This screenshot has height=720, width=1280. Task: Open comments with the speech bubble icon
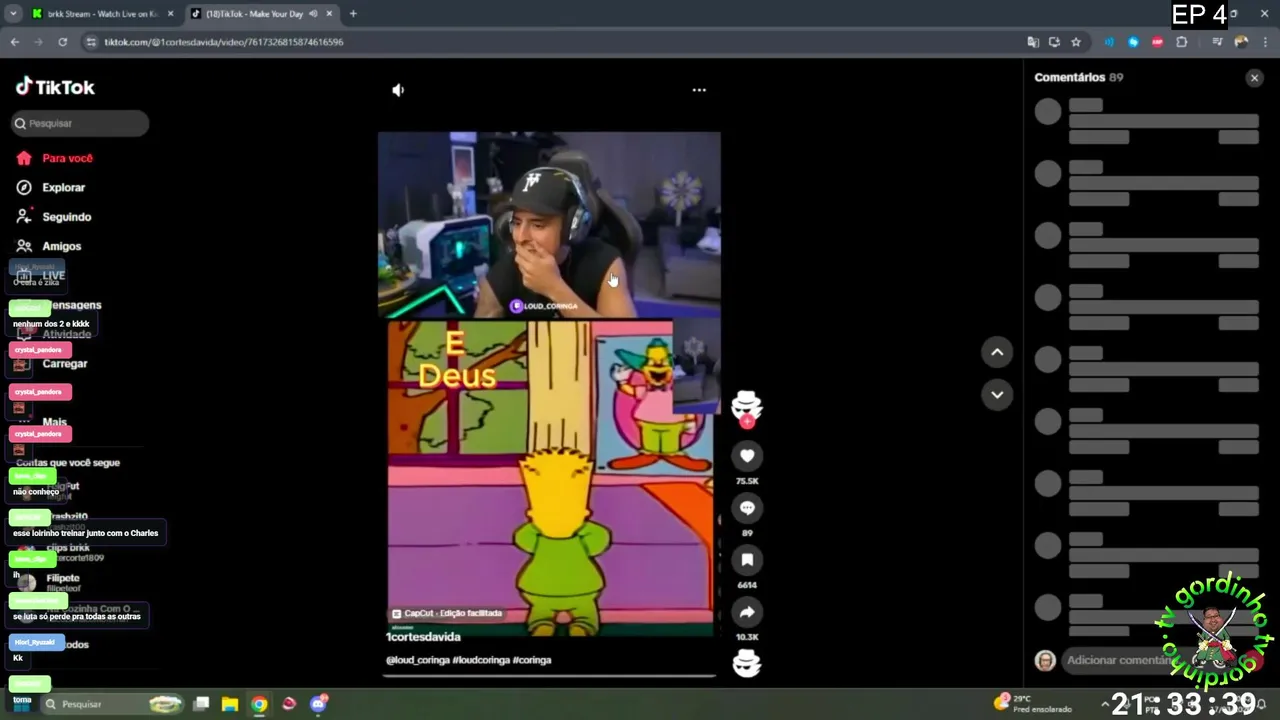pyautogui.click(x=747, y=508)
